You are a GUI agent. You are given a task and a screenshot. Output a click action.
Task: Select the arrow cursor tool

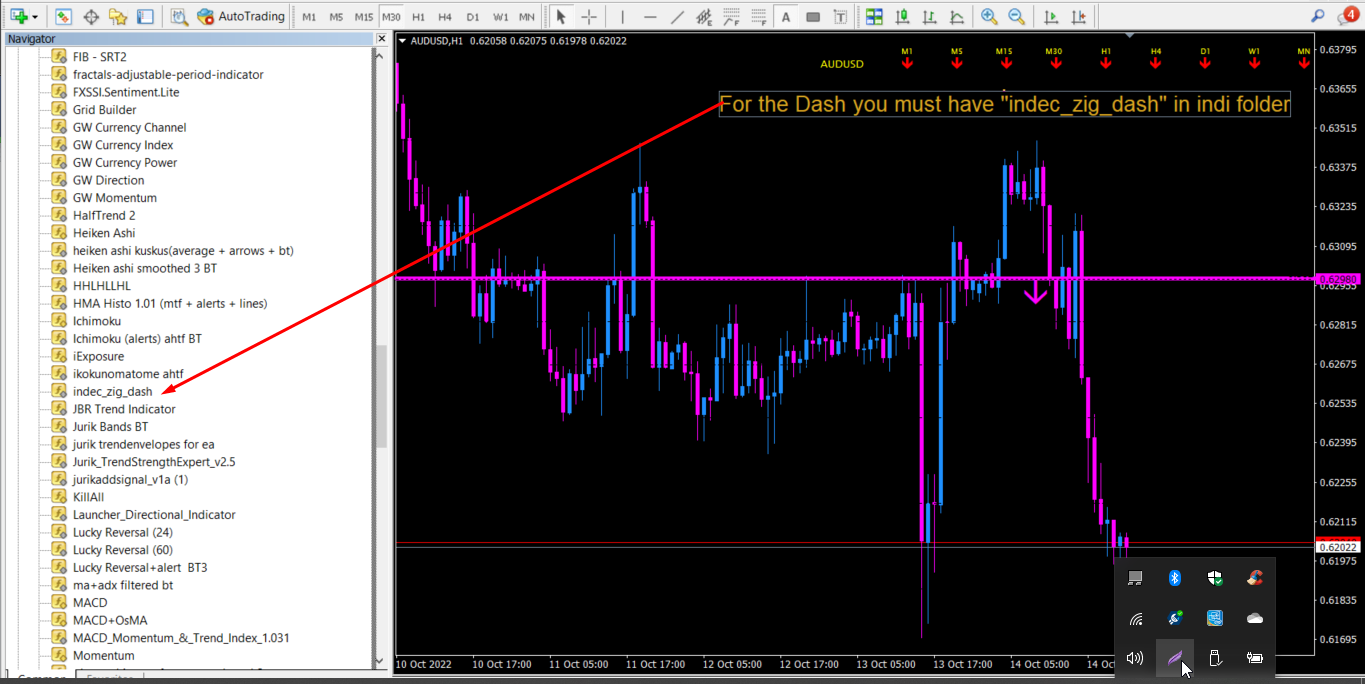pyautogui.click(x=561, y=16)
